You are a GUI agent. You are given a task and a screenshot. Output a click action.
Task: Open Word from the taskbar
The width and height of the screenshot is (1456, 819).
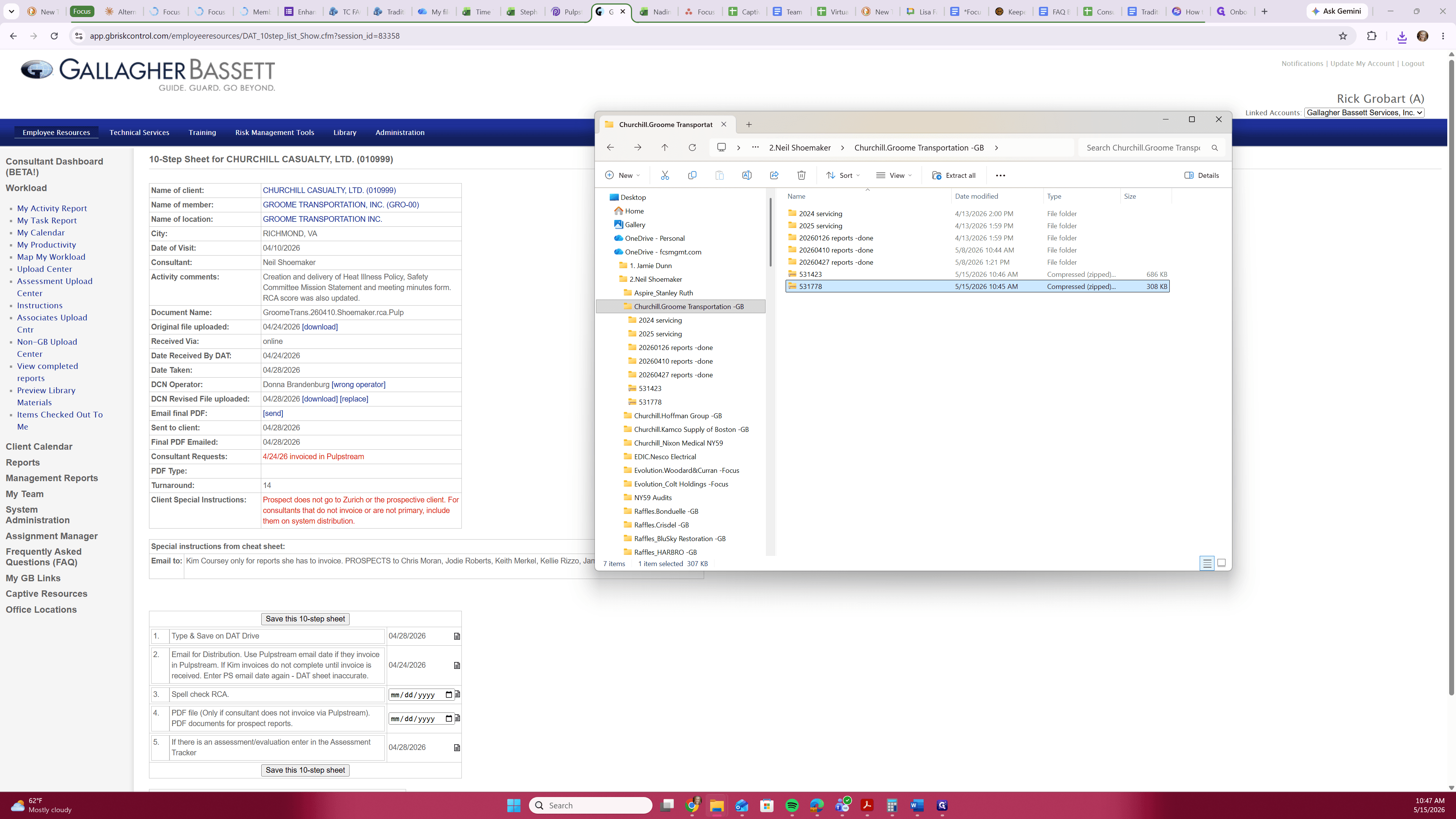(917, 805)
